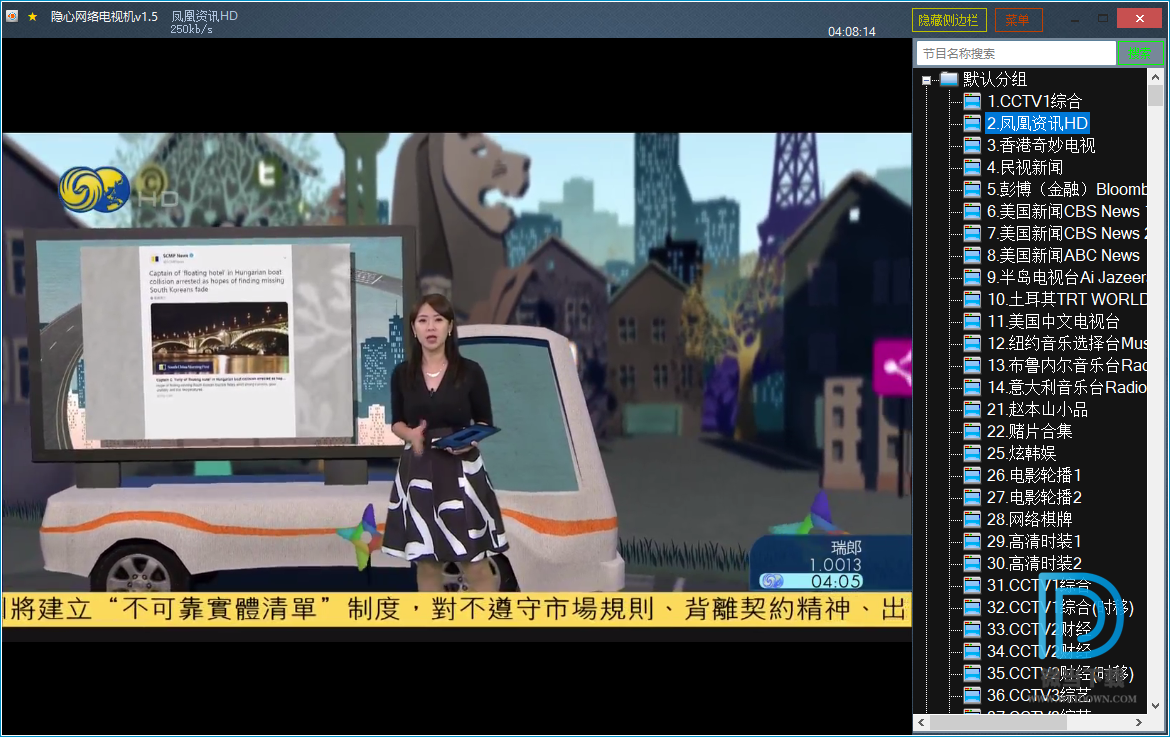
Task: Select channel 10.土耳其TRT WORLD
Action: [x=1066, y=299]
